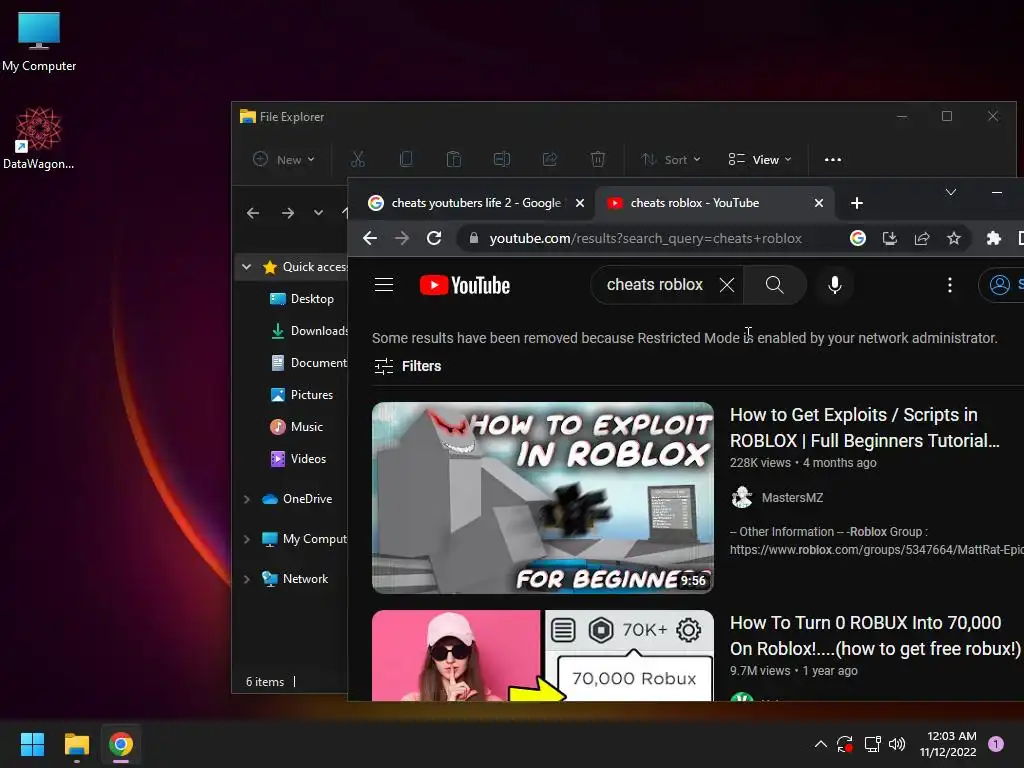Expand the OneDrive tree node

[x=246, y=499]
